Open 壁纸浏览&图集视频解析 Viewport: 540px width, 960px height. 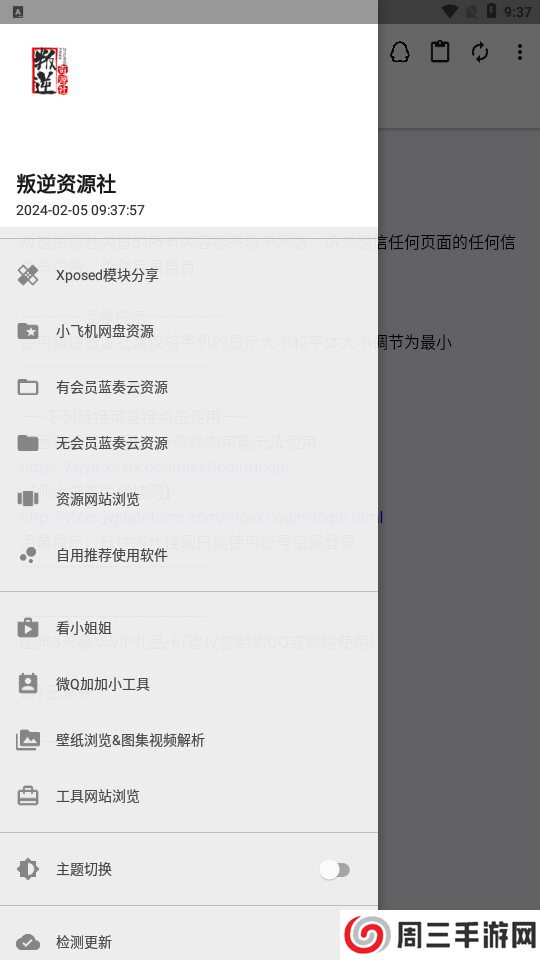click(189, 740)
